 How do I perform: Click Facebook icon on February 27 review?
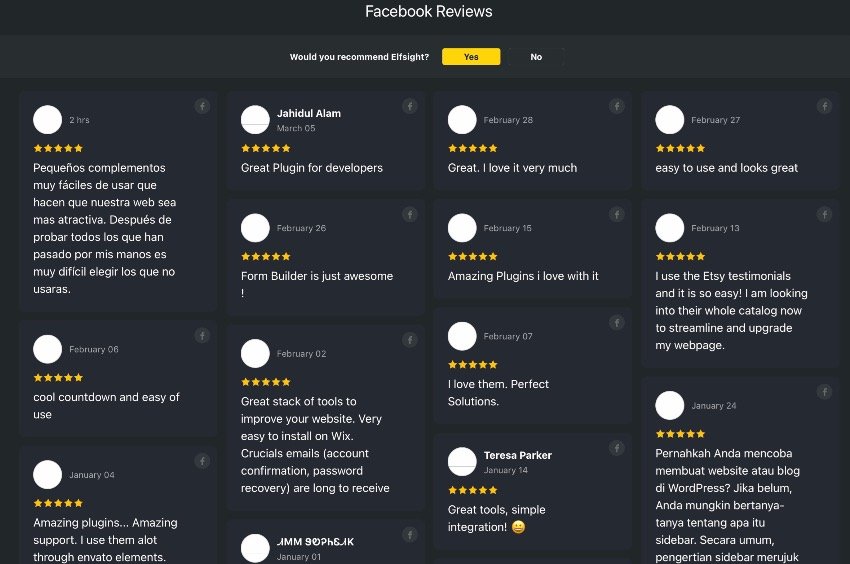click(824, 106)
